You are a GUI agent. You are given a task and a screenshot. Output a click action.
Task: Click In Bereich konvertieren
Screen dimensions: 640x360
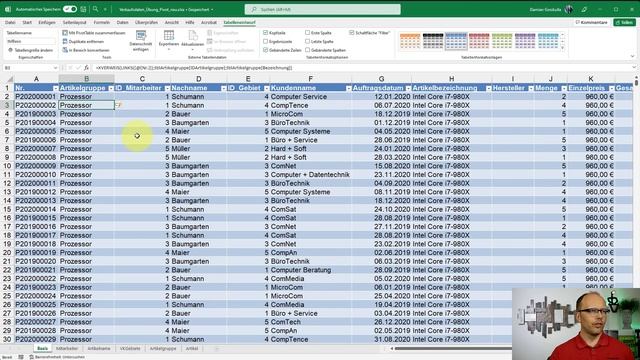[x=86, y=50]
